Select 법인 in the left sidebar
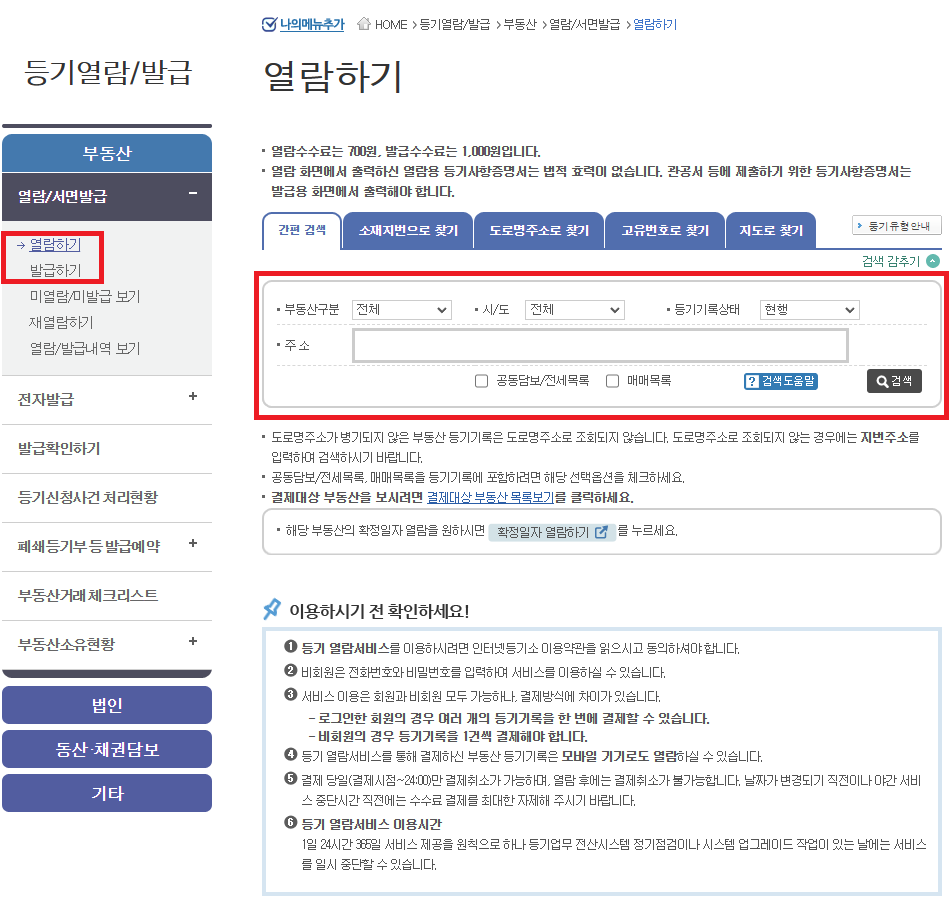The image size is (950, 906). [107, 704]
